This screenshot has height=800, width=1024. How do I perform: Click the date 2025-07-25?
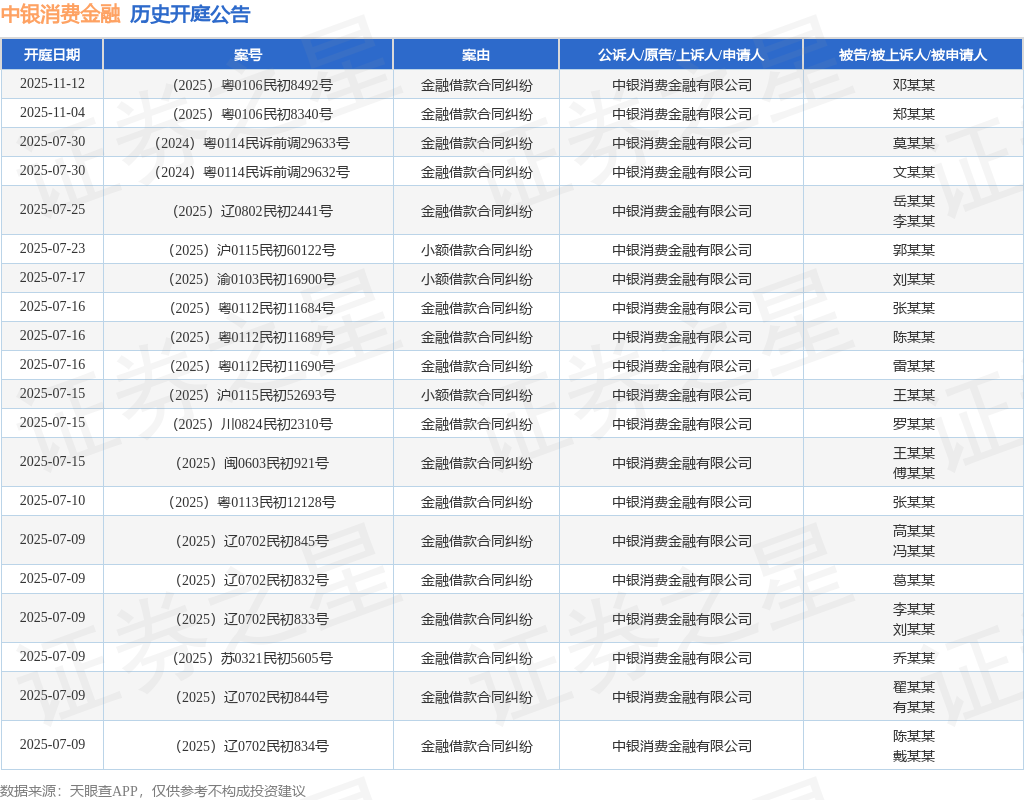(x=52, y=210)
